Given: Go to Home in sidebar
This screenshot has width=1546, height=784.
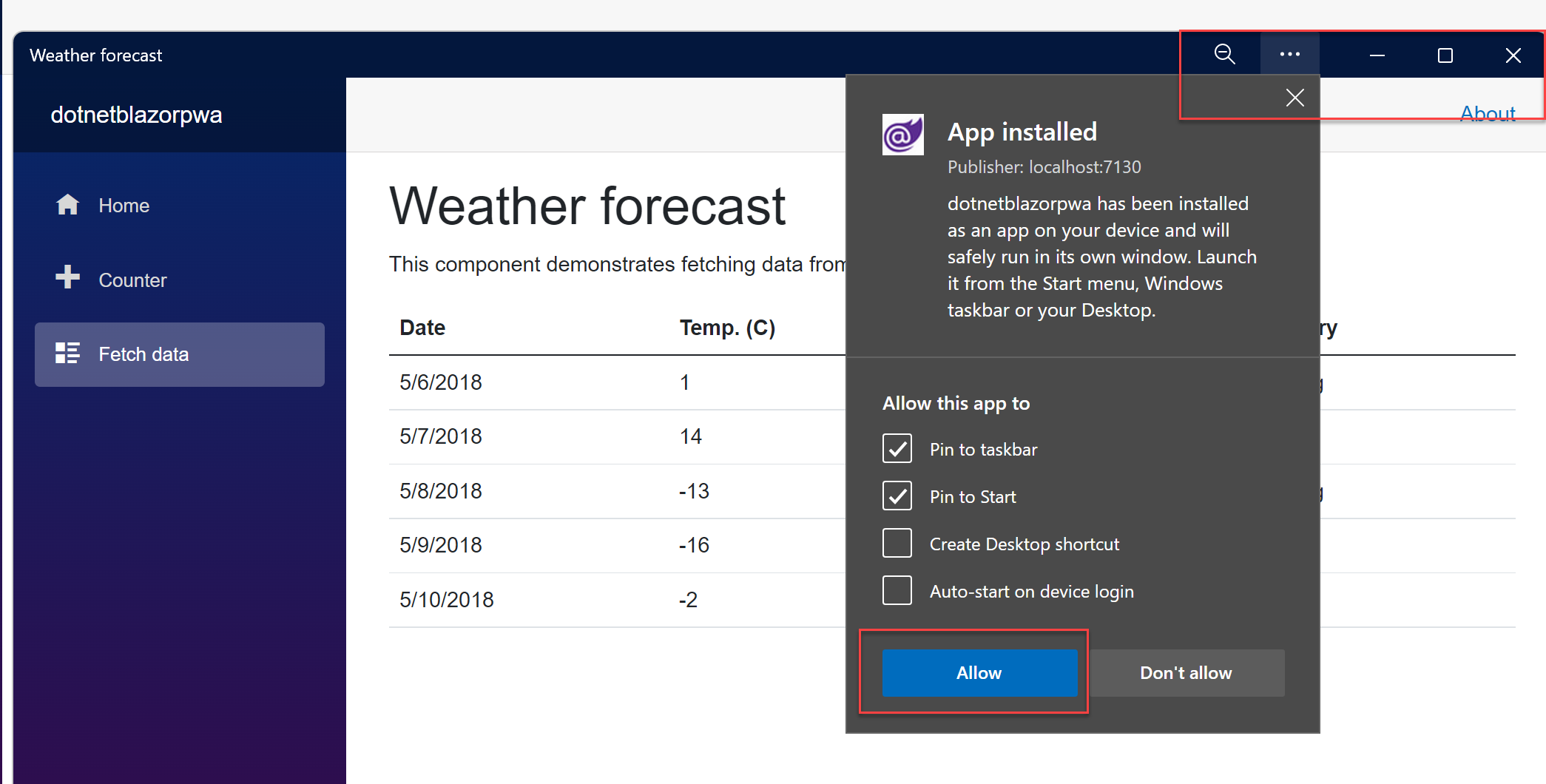Looking at the screenshot, I should coord(124,206).
